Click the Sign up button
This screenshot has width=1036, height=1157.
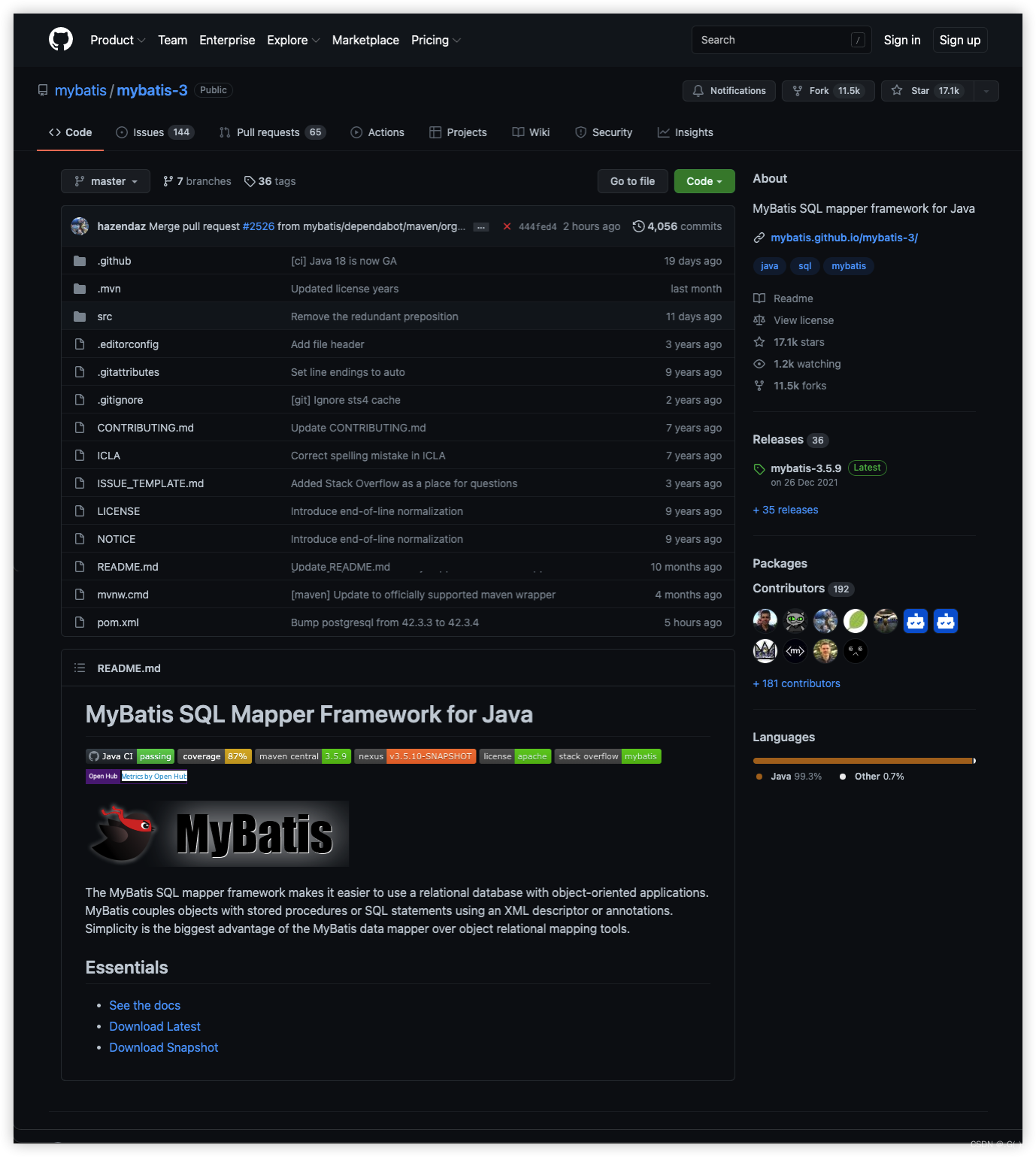click(959, 40)
